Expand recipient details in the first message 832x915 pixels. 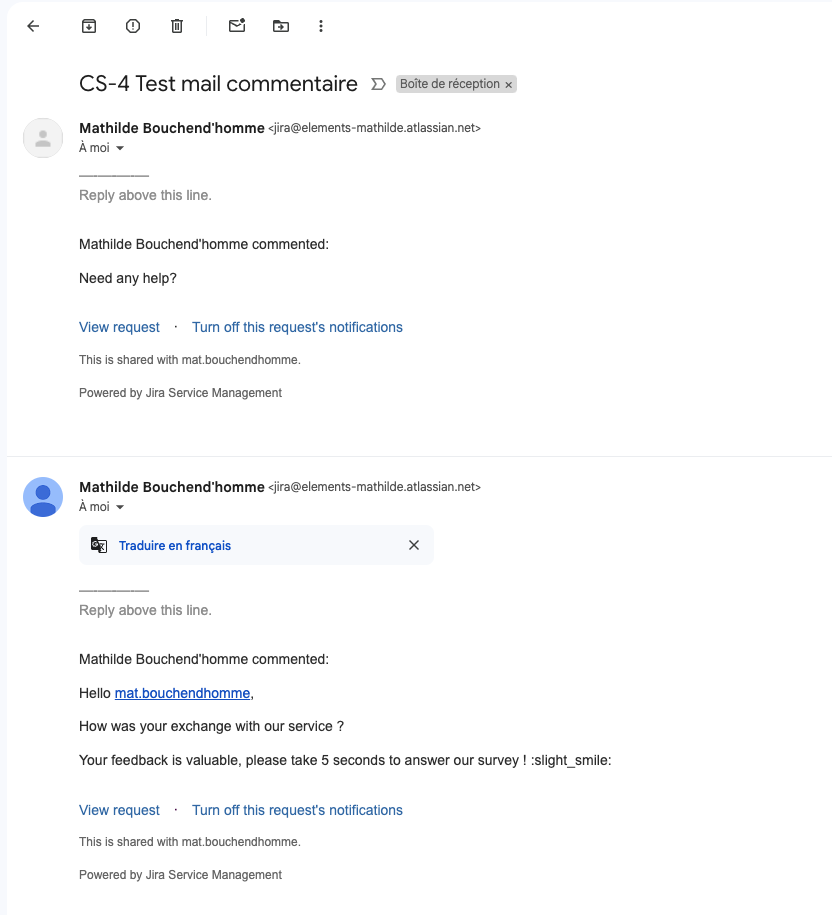(120, 148)
